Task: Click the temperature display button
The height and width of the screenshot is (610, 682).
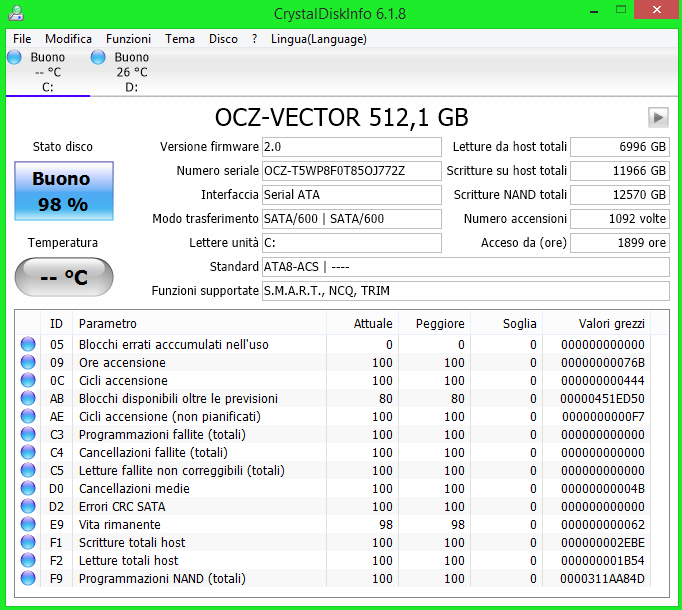Action: (x=63, y=277)
